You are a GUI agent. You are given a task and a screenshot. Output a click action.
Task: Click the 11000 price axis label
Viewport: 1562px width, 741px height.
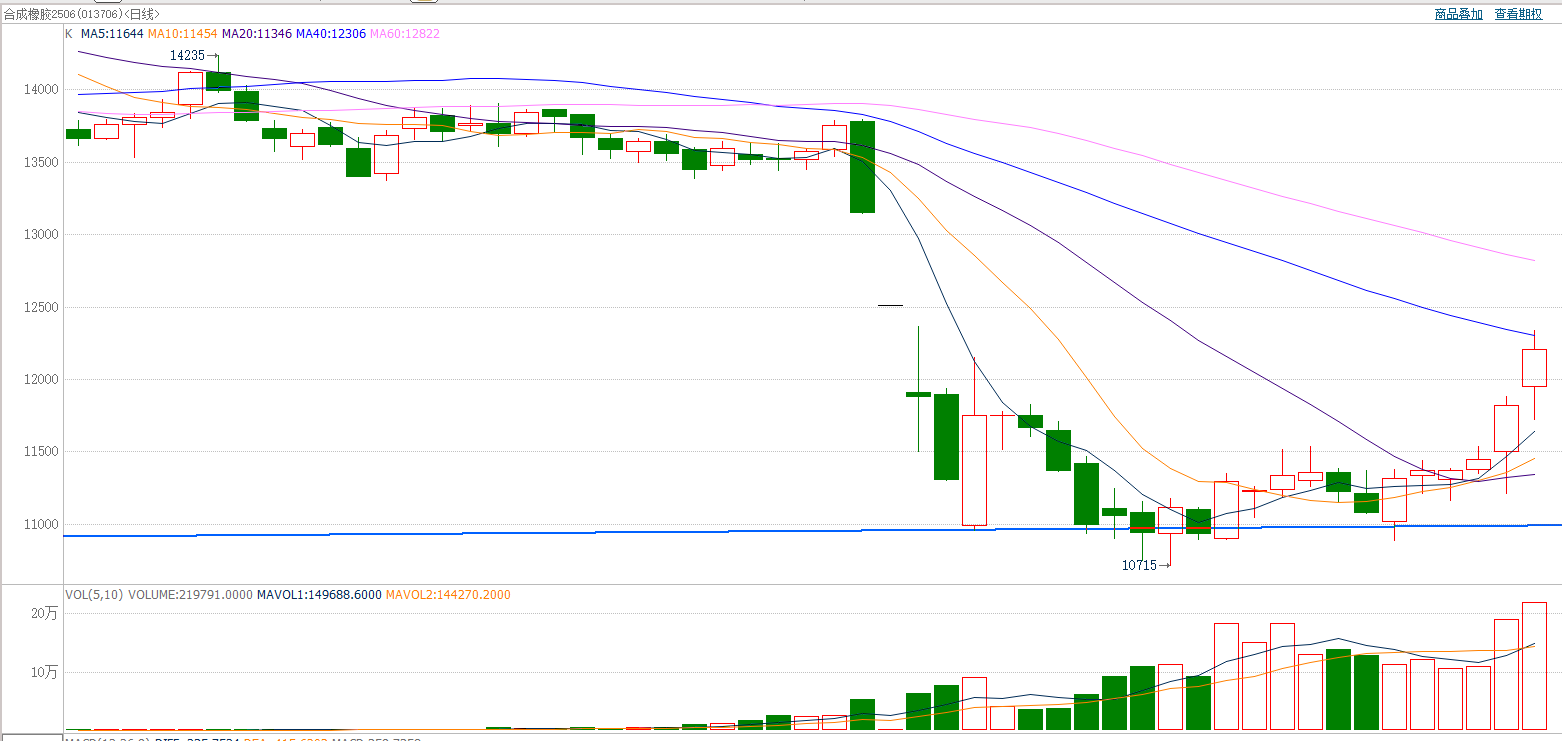pos(43,525)
